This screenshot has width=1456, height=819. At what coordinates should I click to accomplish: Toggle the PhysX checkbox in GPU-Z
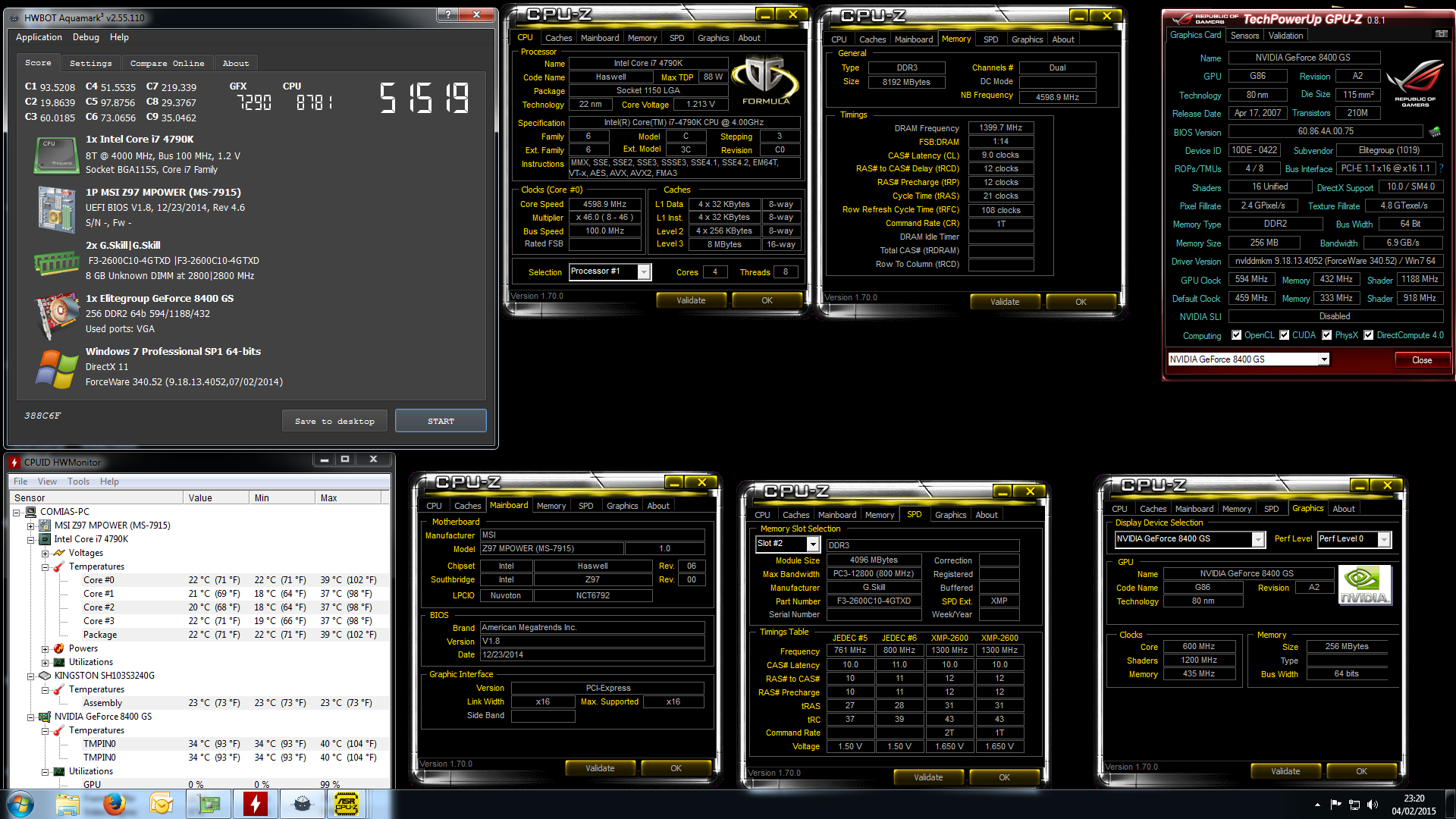coord(1326,335)
